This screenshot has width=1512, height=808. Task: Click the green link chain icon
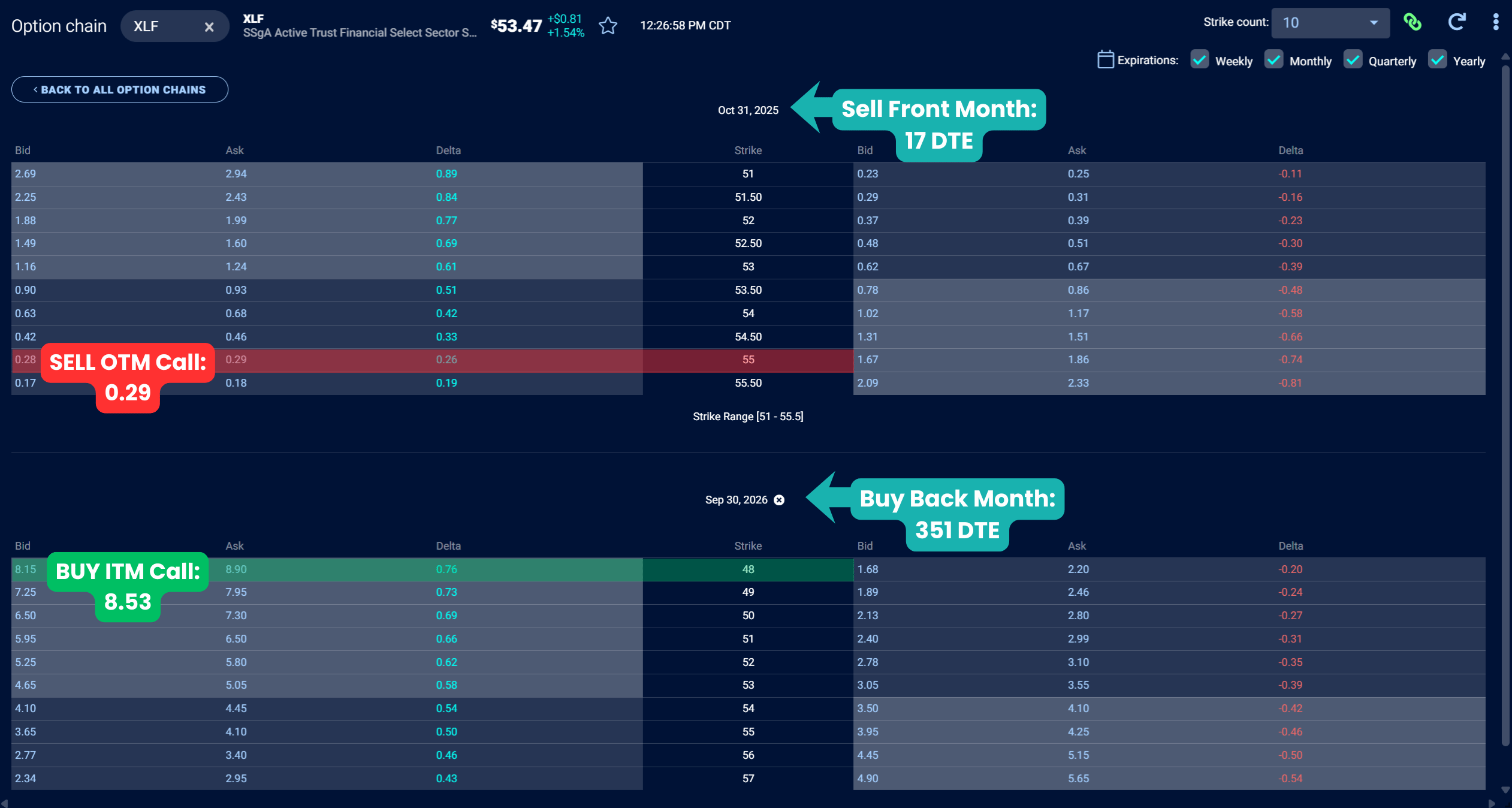tap(1413, 23)
